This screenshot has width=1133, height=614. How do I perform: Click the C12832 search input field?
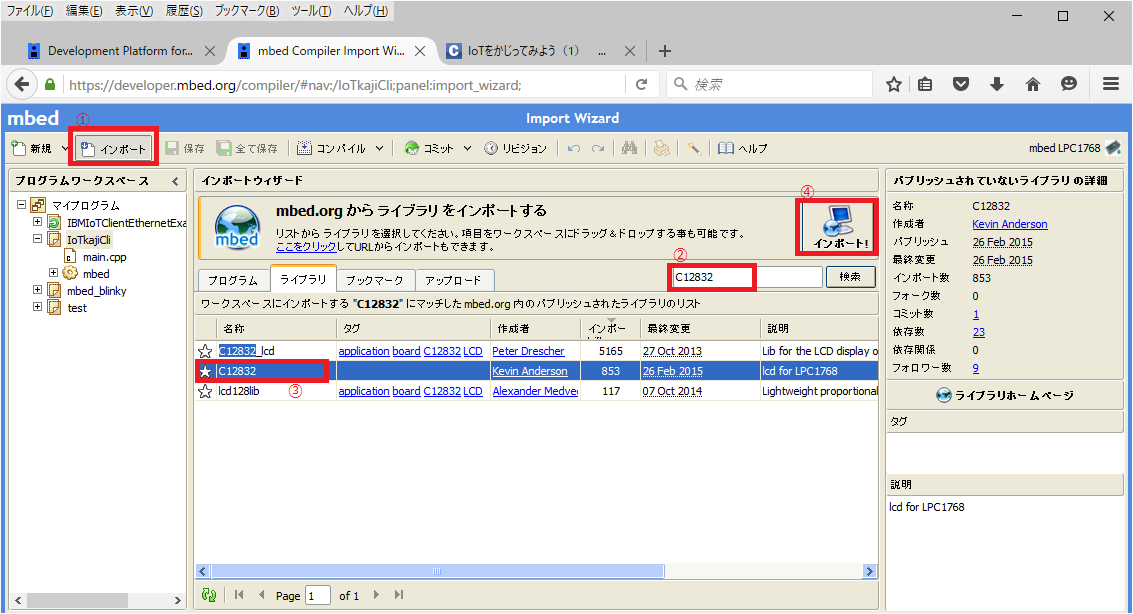[746, 277]
